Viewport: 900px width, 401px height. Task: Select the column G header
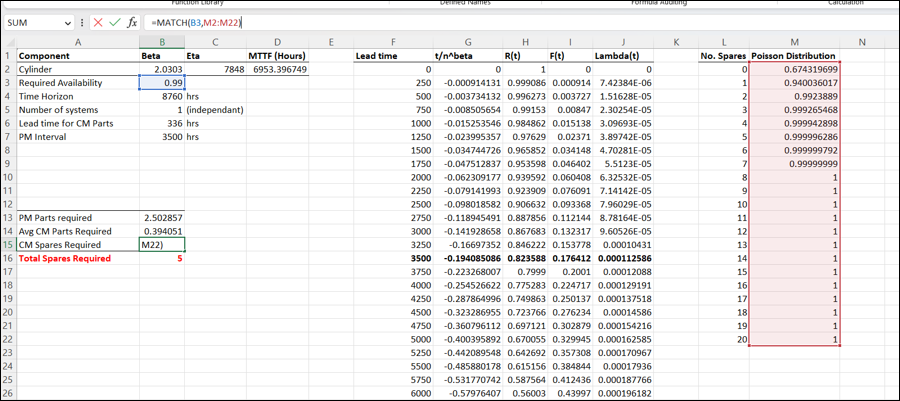coord(468,42)
